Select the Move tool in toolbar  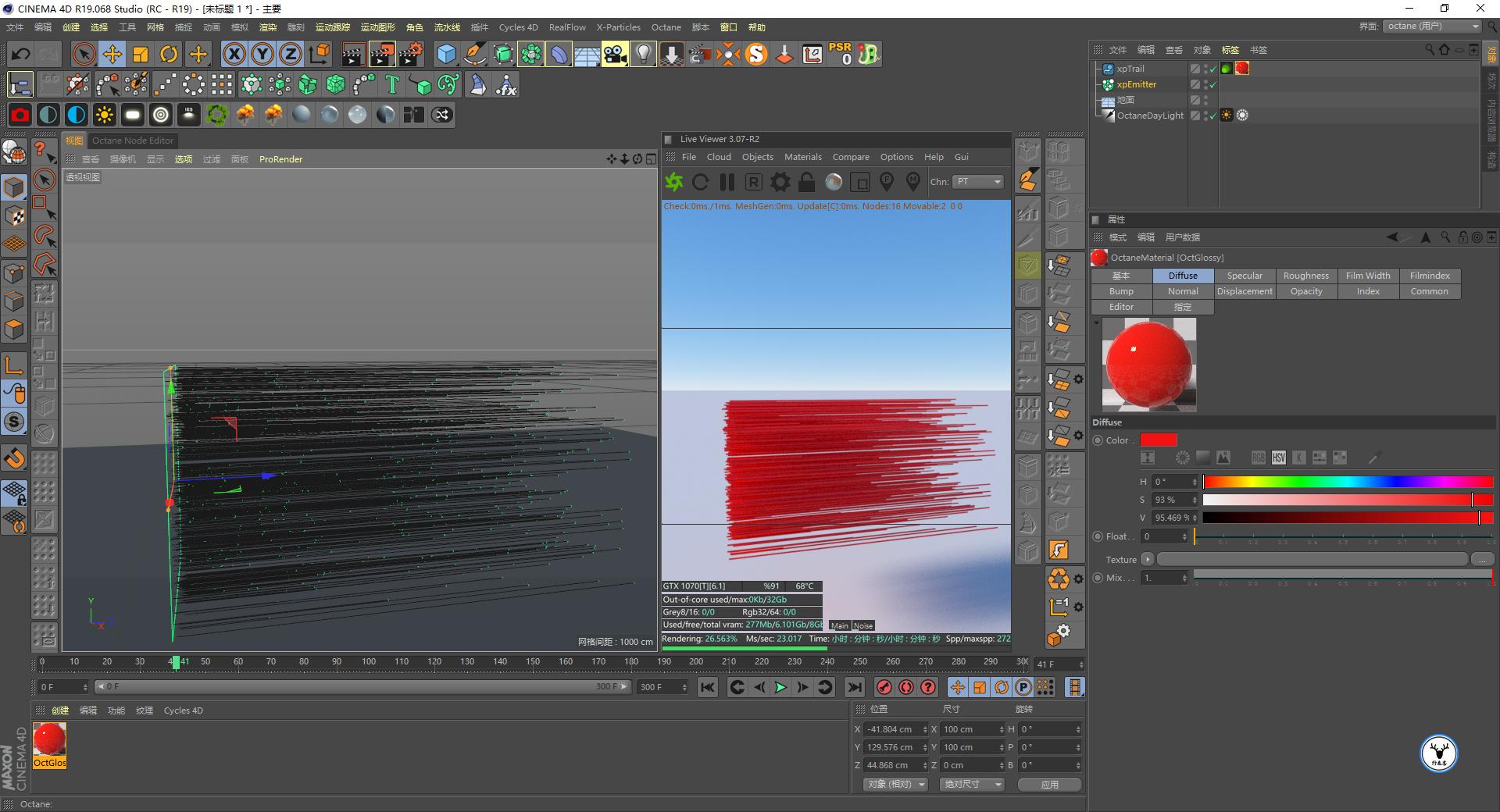[x=112, y=54]
